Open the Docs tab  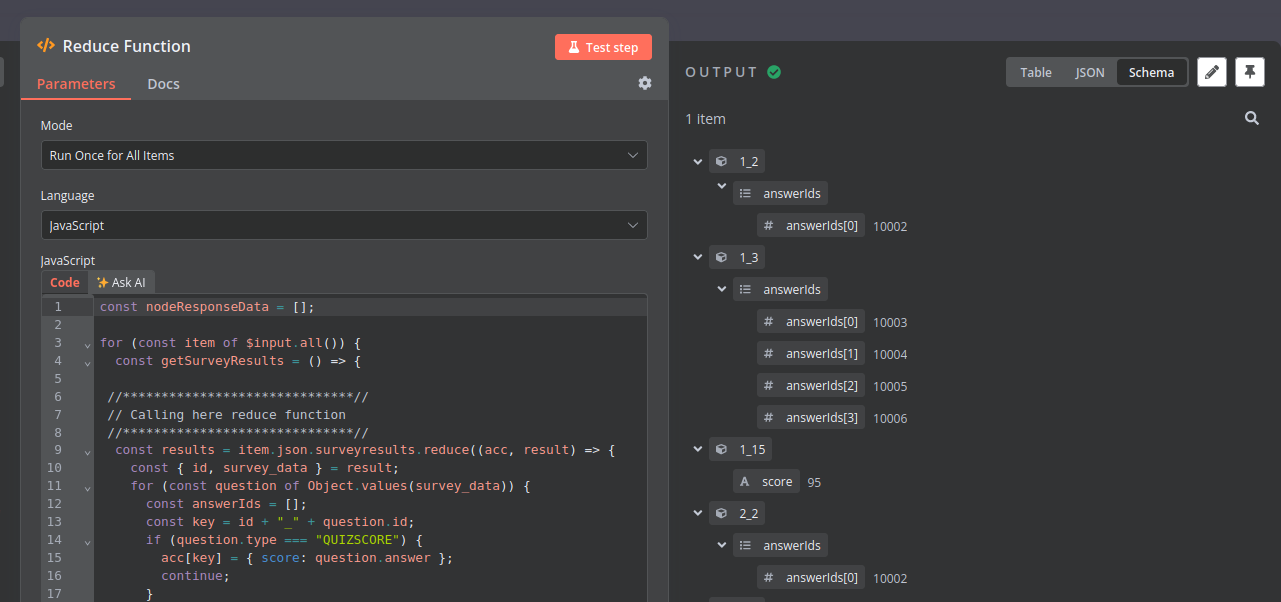click(x=163, y=84)
